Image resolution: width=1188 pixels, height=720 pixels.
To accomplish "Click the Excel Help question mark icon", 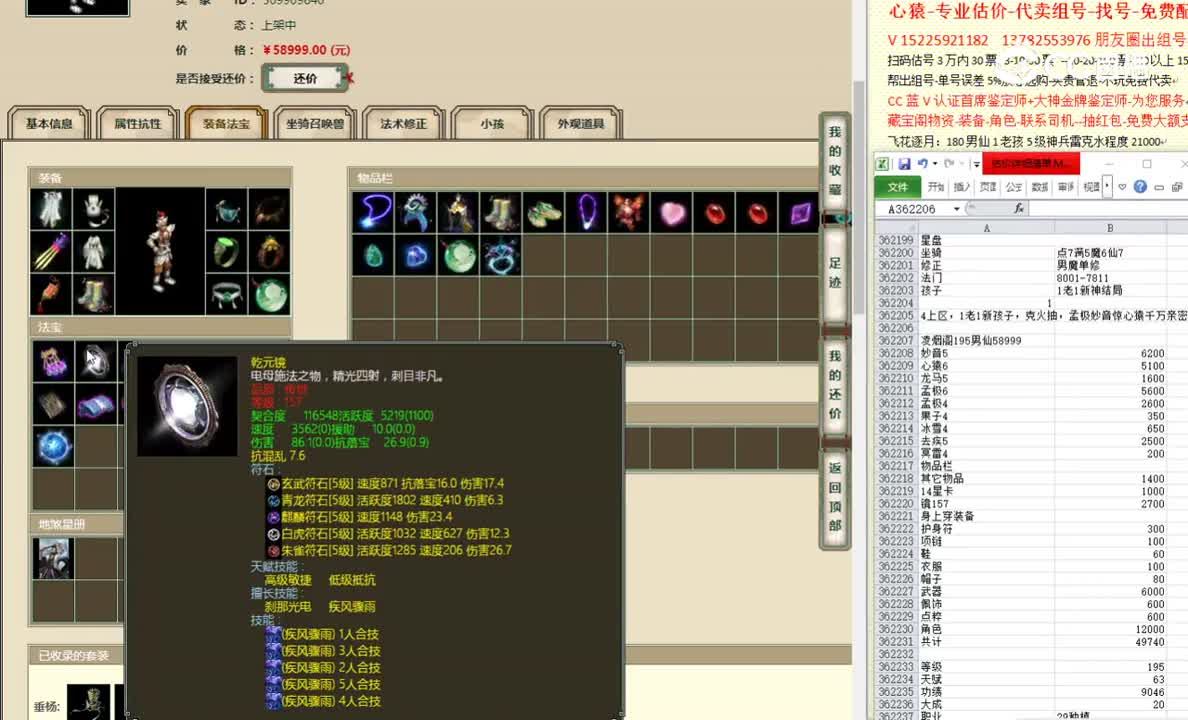I will (1140, 187).
